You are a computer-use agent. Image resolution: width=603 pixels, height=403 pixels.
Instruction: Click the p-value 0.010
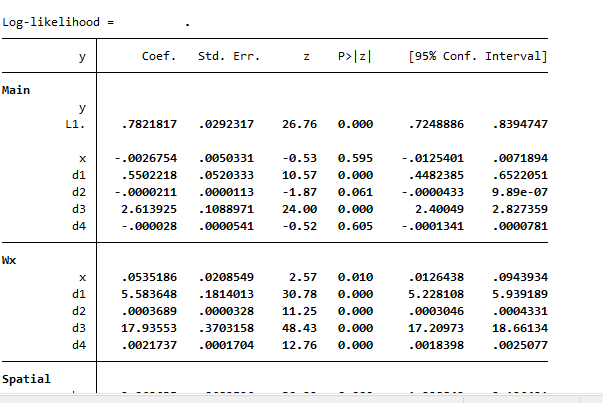355,277
